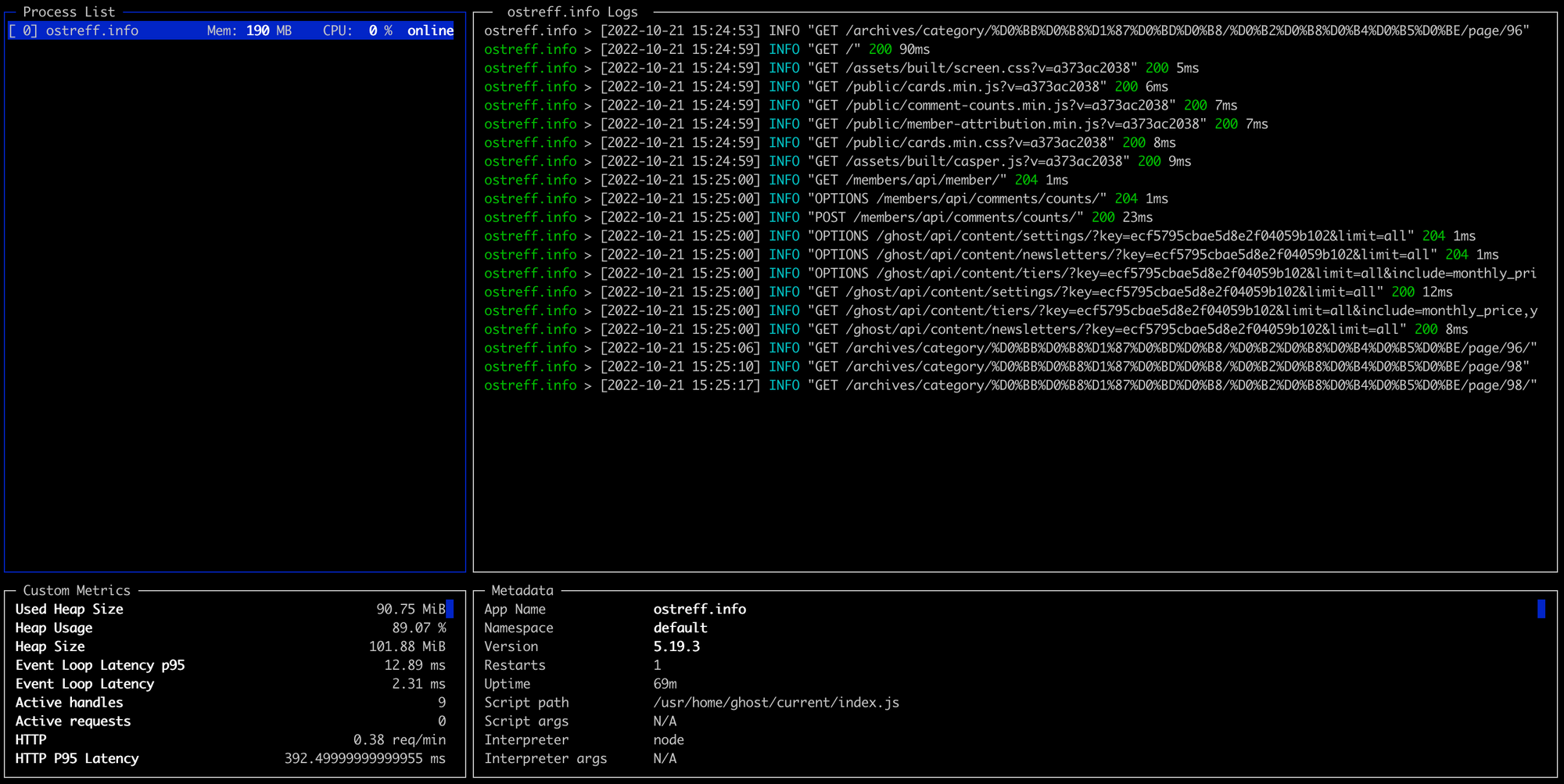Click the Script args metadata row
Viewport: 1564px width, 784px height.
pos(581,721)
